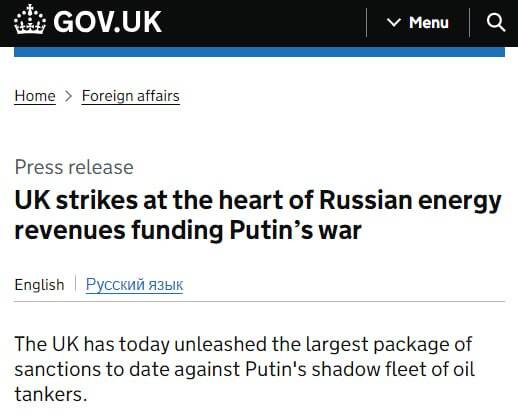Switch to Русский язык translation

point(135,285)
